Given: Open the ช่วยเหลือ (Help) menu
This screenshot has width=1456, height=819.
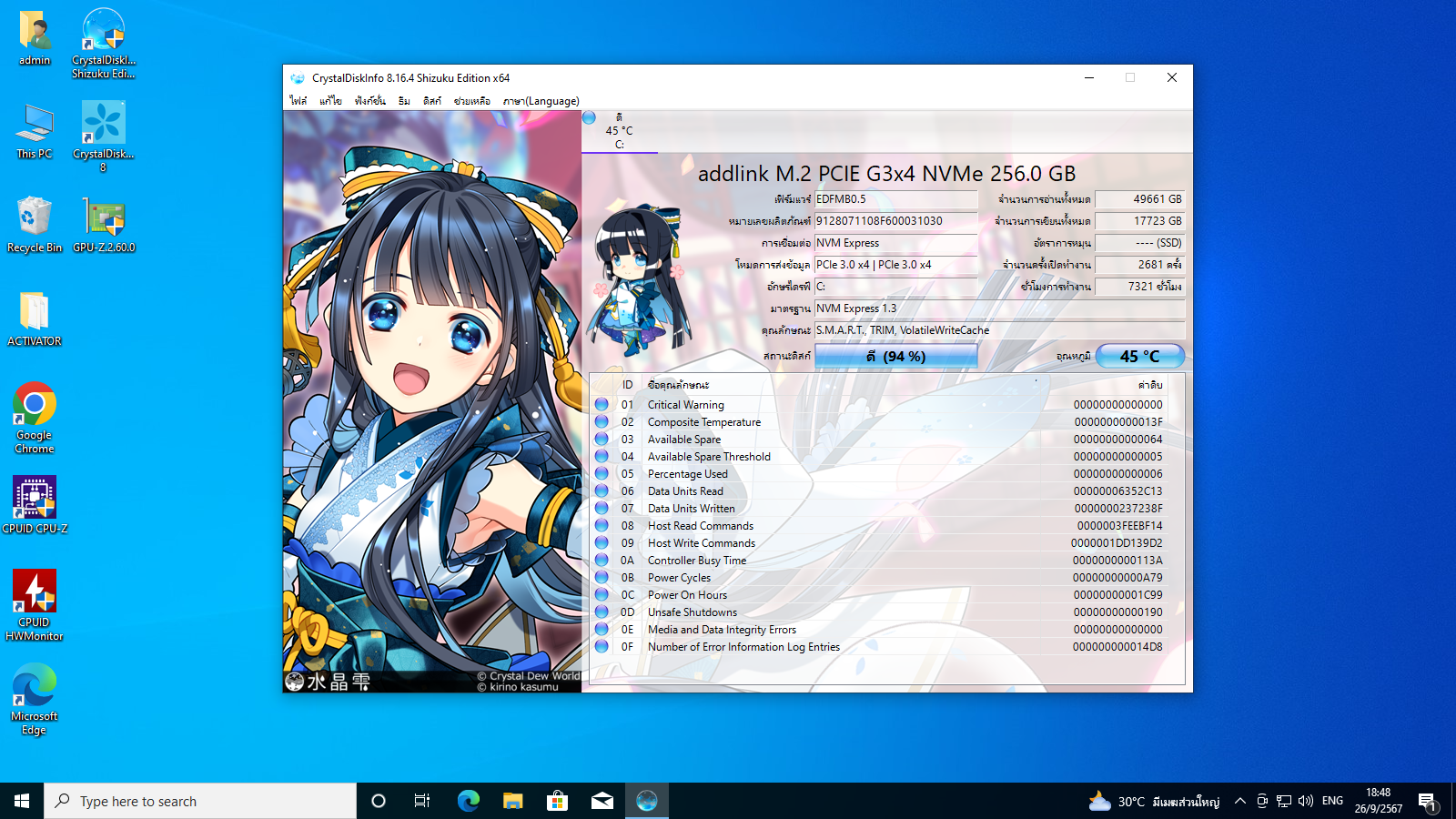Looking at the screenshot, I should (472, 101).
